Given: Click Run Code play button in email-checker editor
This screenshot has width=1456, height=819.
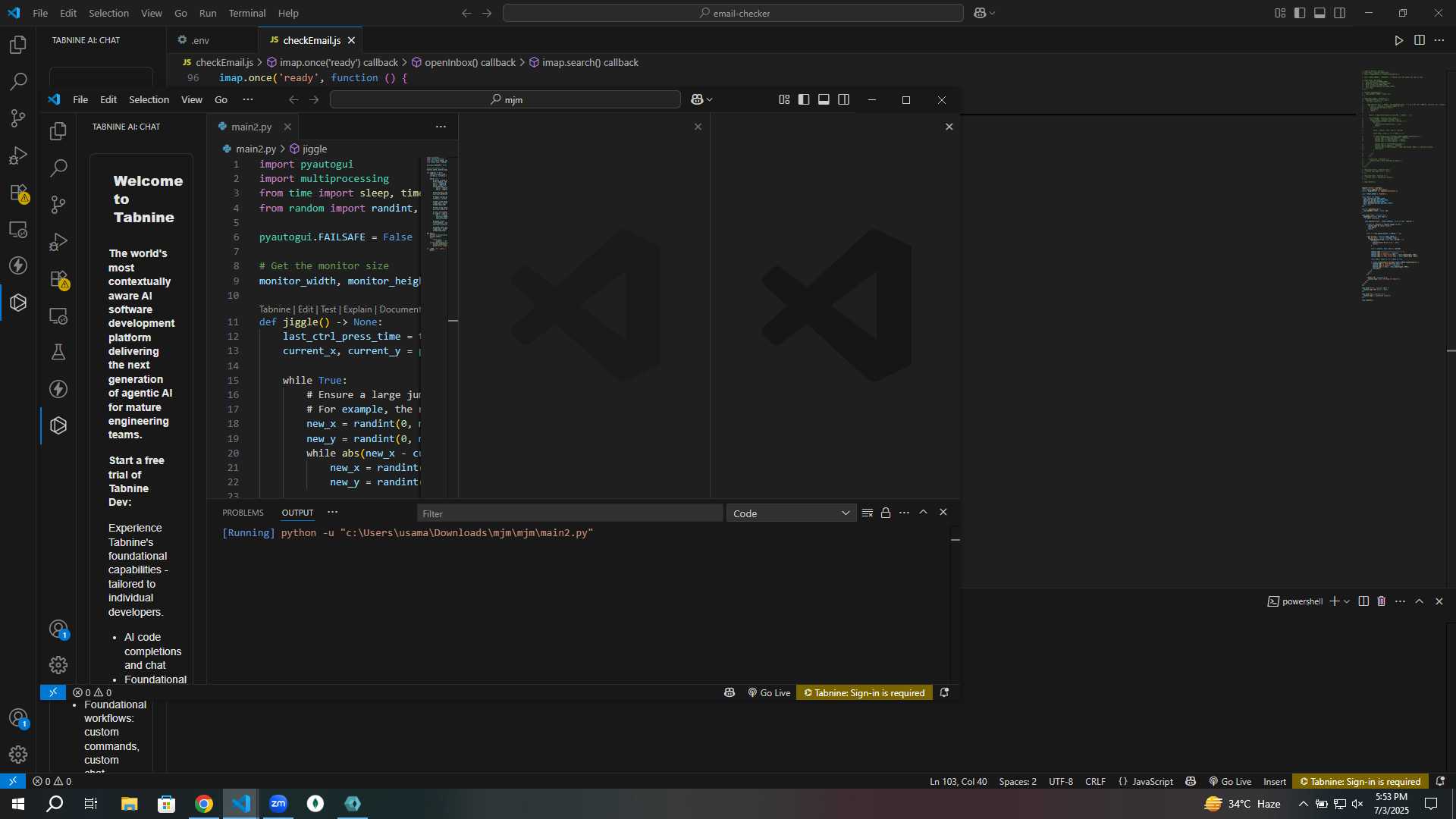Looking at the screenshot, I should tap(1399, 40).
